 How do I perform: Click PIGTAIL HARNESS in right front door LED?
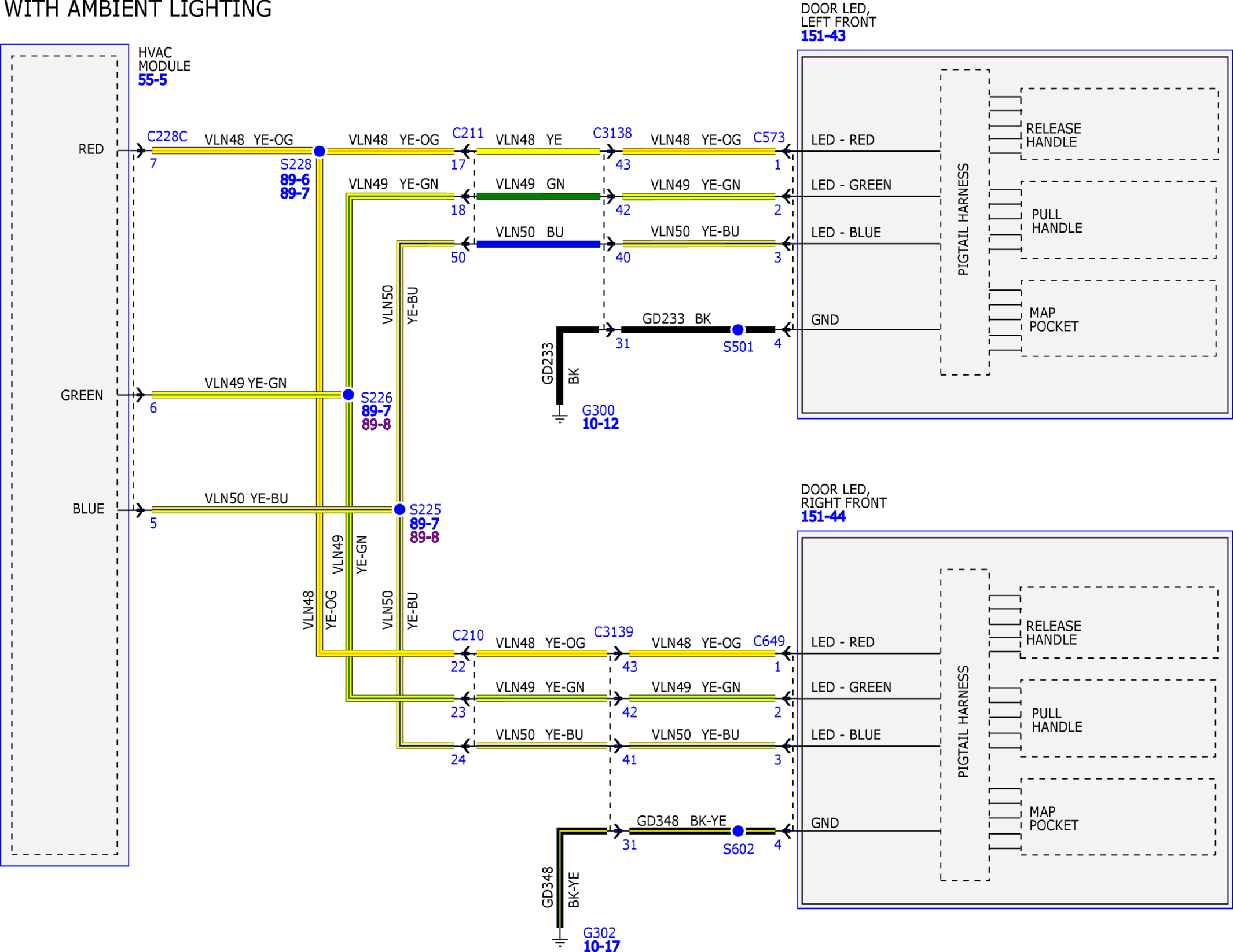963,722
